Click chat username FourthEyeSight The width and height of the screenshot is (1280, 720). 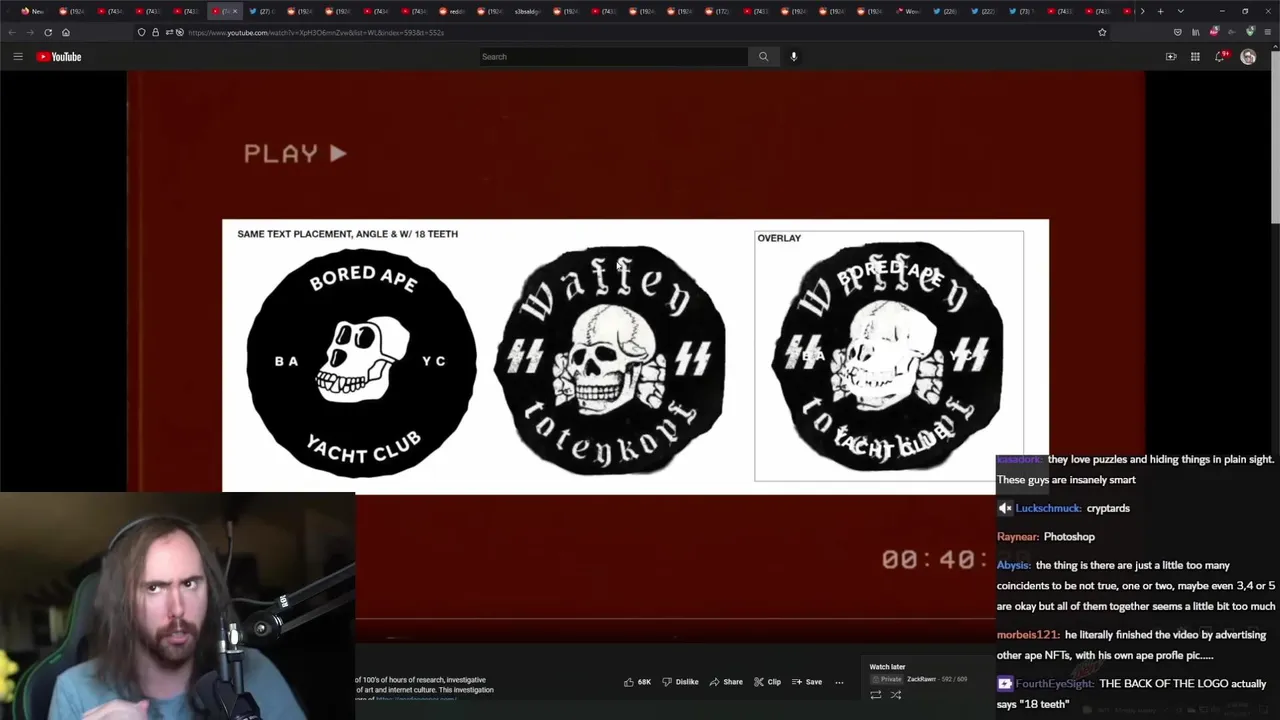[1054, 684]
